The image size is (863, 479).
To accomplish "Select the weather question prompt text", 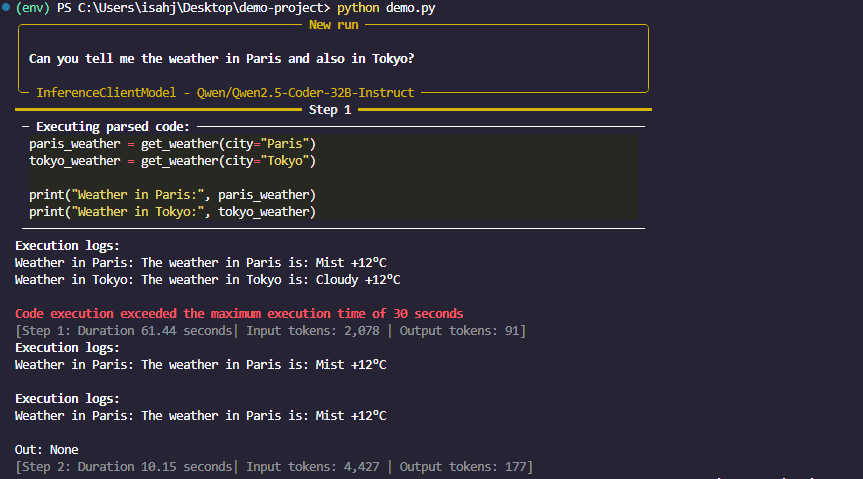I will pyautogui.click(x=221, y=59).
